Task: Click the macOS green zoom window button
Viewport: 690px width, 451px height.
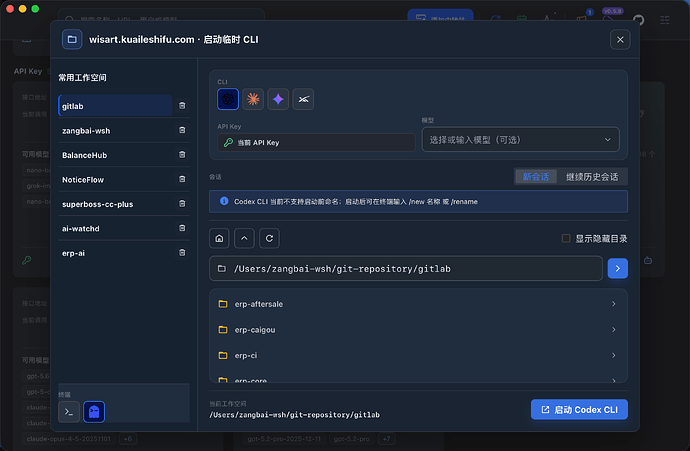Action: (35, 9)
